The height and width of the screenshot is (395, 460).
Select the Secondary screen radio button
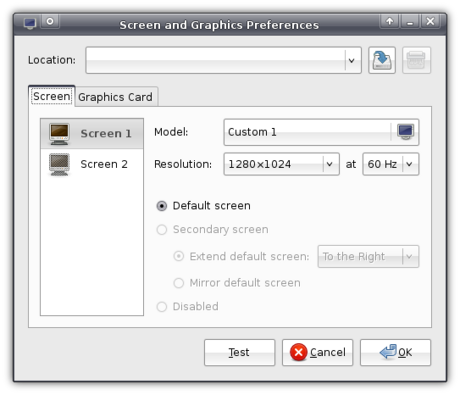click(x=162, y=230)
